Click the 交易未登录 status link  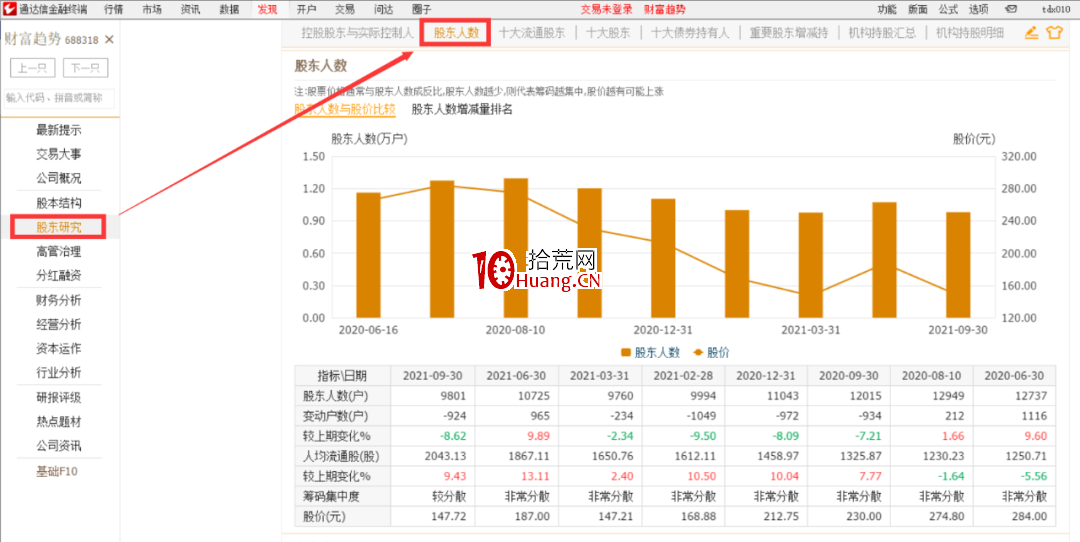[606, 10]
